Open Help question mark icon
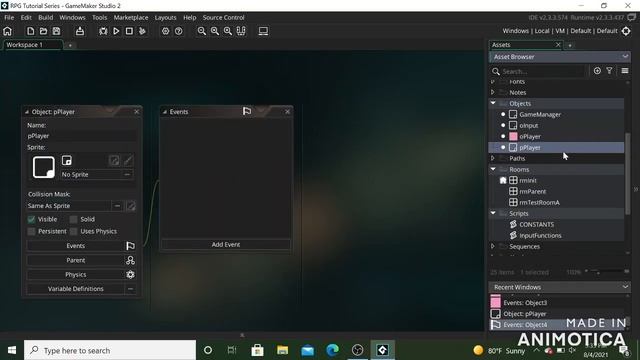Screen dimensions: 640x360 click(178, 31)
